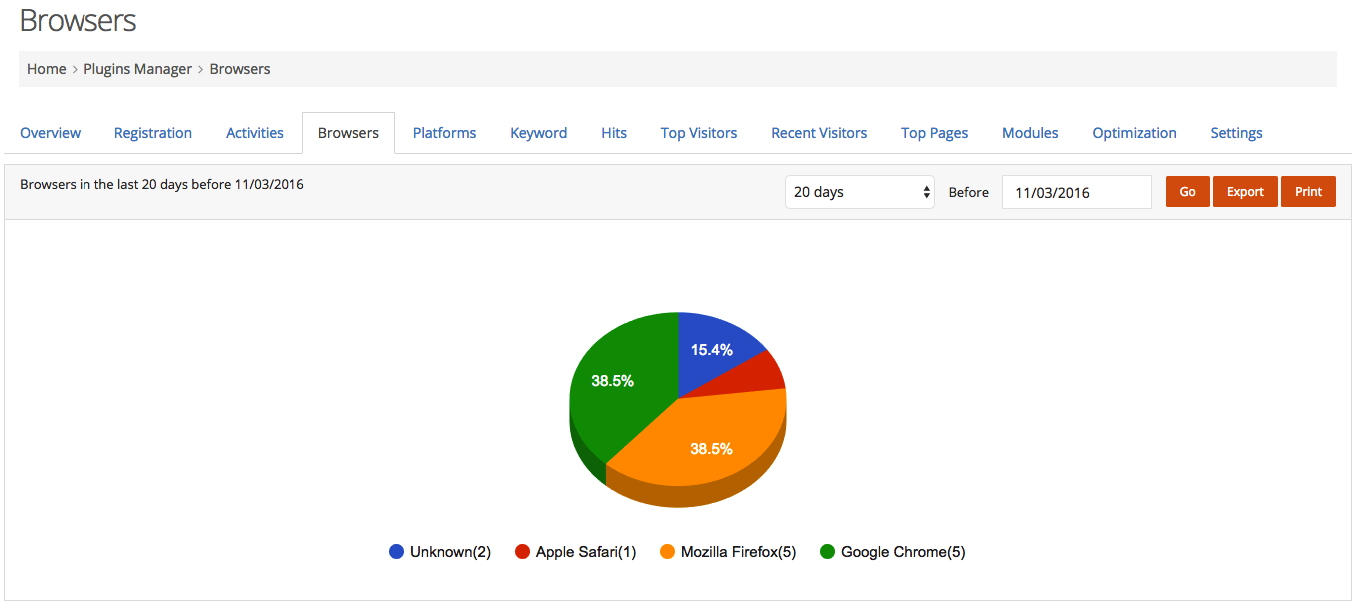Go to the Platforms tab

click(x=444, y=133)
